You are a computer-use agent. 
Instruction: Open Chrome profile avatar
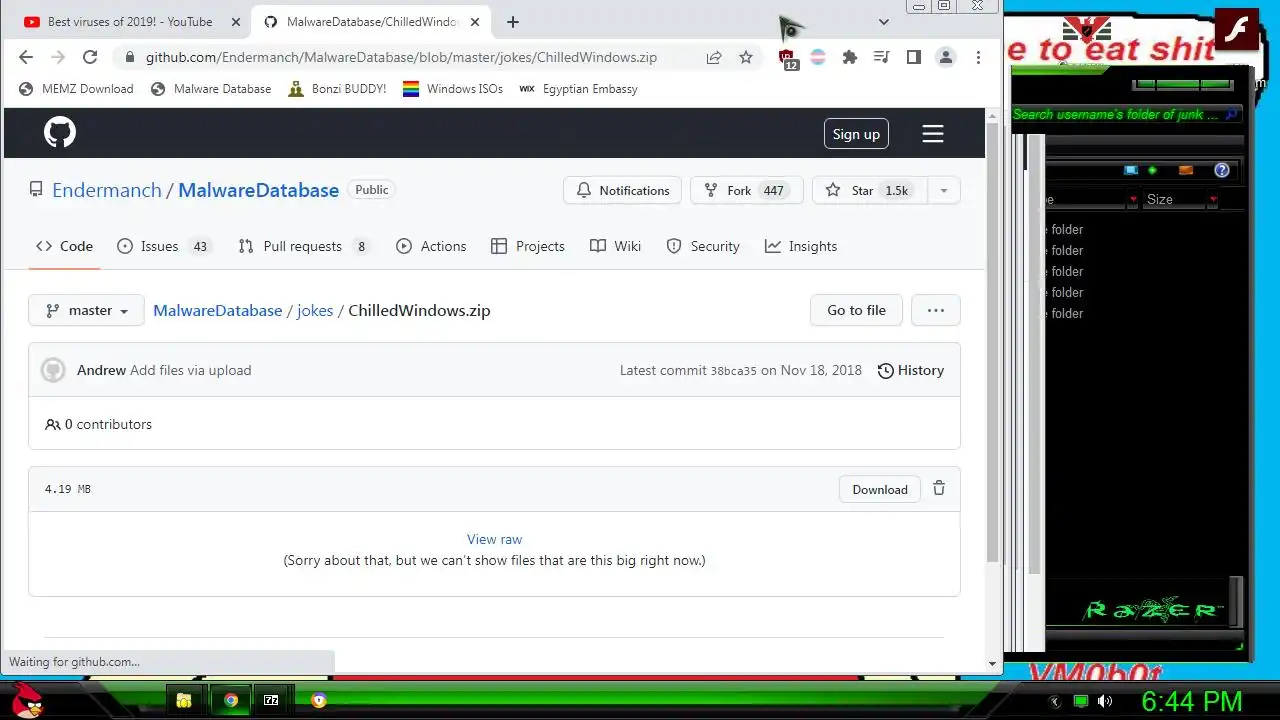click(x=946, y=58)
